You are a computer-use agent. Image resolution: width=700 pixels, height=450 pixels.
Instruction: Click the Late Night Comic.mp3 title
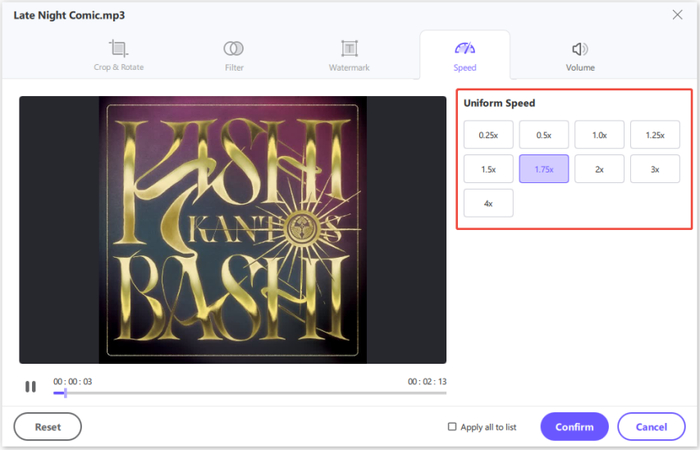pos(69,15)
